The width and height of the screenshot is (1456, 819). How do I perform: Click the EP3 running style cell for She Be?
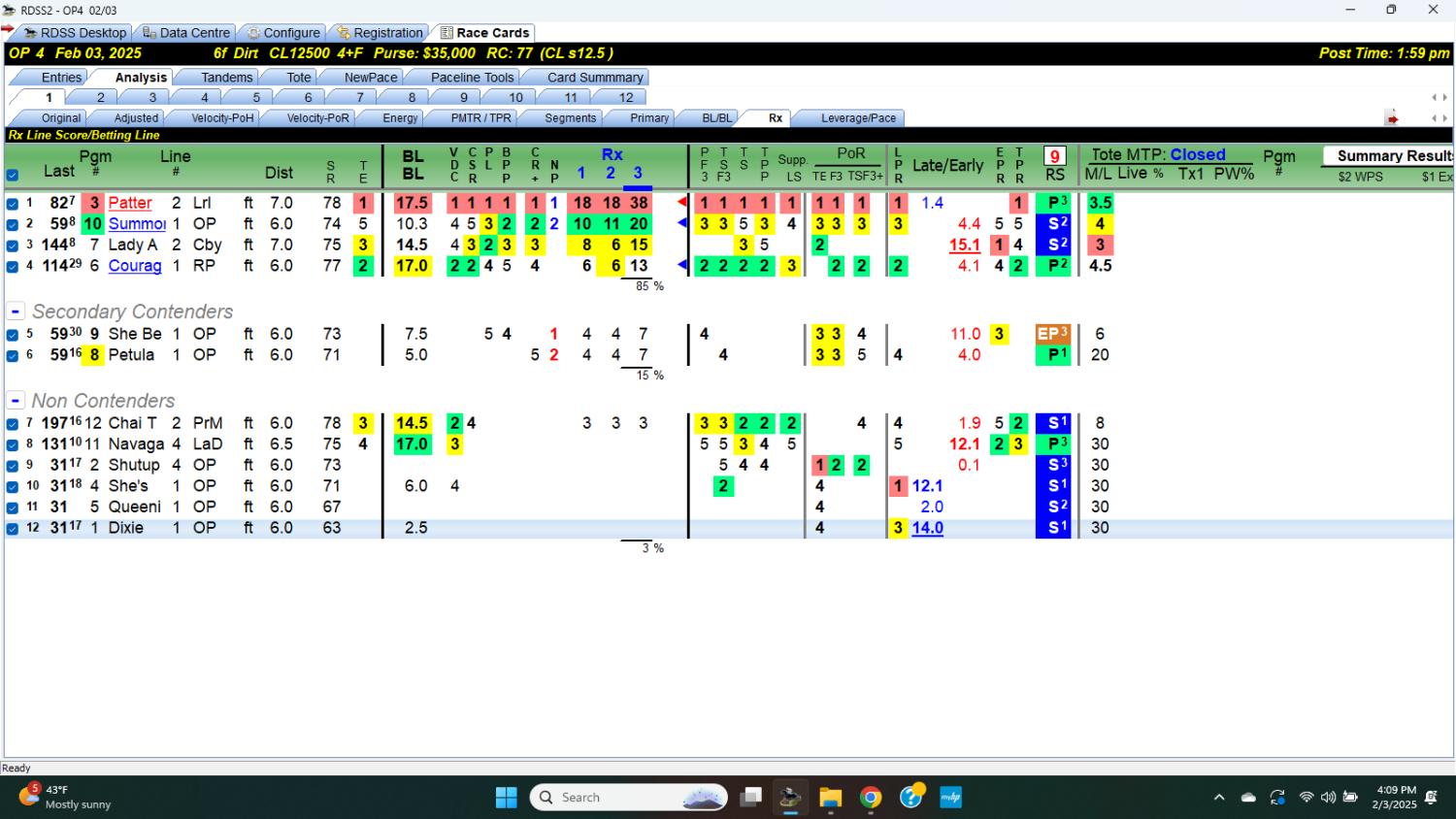click(1053, 334)
